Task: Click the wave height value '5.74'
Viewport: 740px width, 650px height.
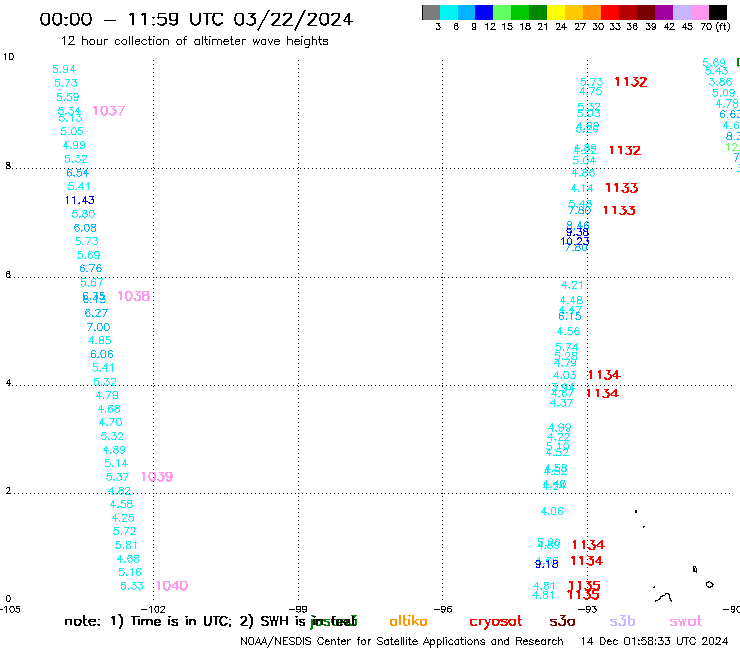Action: click(x=567, y=347)
